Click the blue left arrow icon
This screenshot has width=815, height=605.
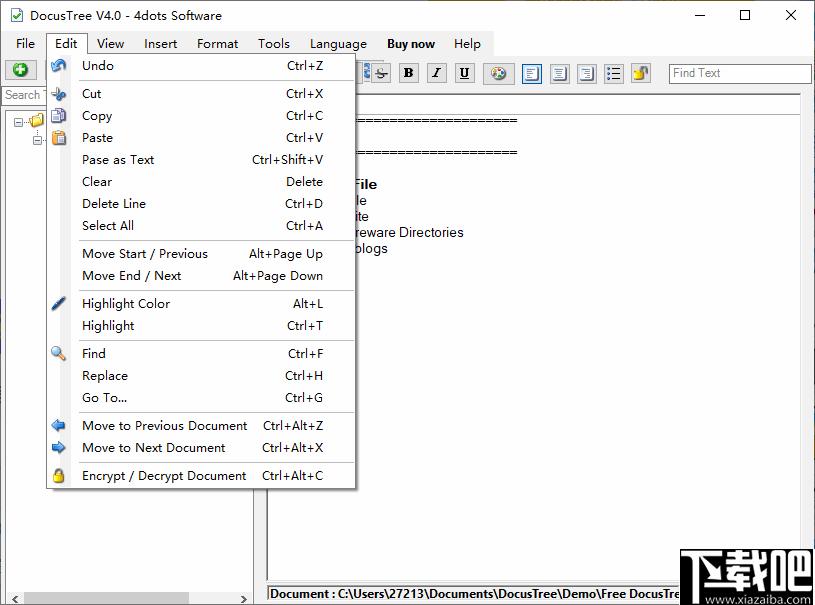[59, 425]
